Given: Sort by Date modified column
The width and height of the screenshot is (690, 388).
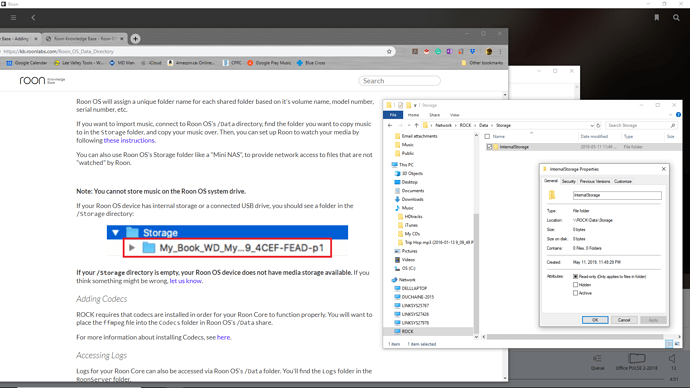Looking at the screenshot, I should [x=594, y=137].
